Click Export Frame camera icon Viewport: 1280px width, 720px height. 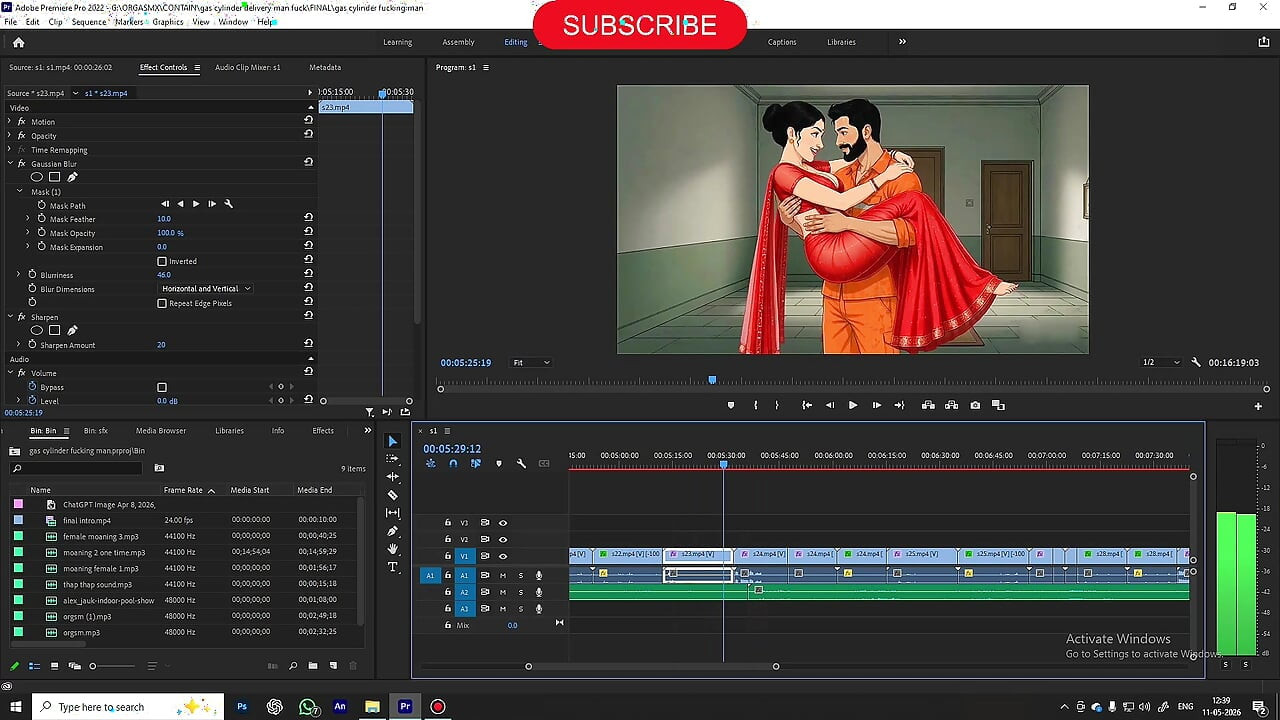(x=975, y=405)
